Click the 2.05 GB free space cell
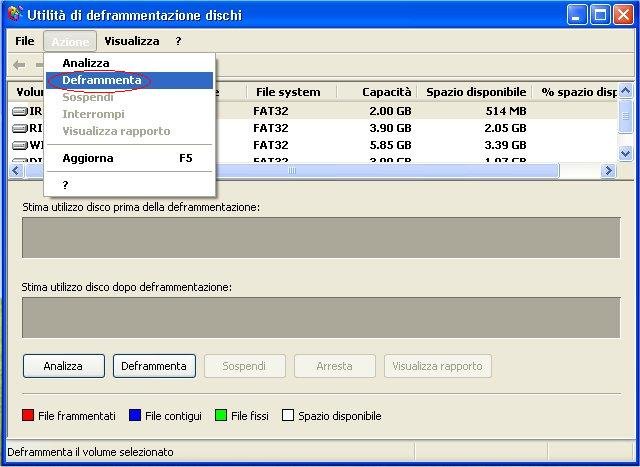Image resolution: width=640 pixels, height=467 pixels. click(x=505, y=129)
